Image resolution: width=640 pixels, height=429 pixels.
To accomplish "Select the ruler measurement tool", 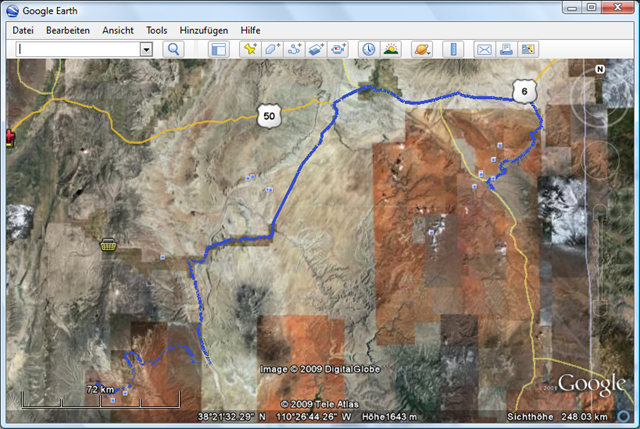I will click(x=451, y=49).
